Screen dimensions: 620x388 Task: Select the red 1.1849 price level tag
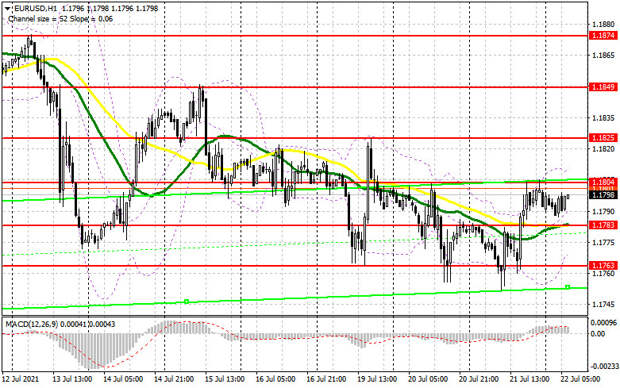(603, 87)
